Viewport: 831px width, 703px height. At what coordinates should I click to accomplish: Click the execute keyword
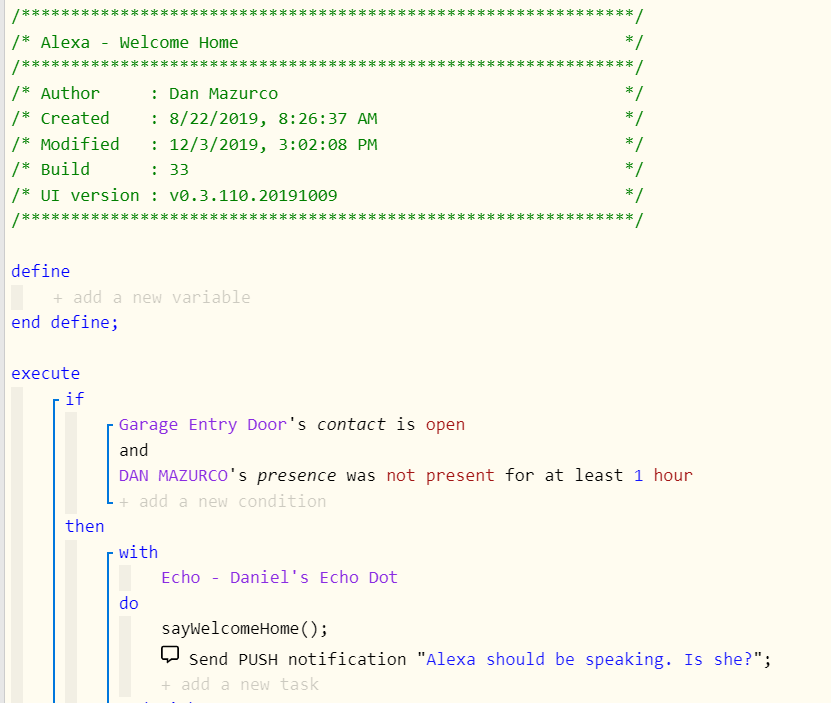tap(45, 373)
